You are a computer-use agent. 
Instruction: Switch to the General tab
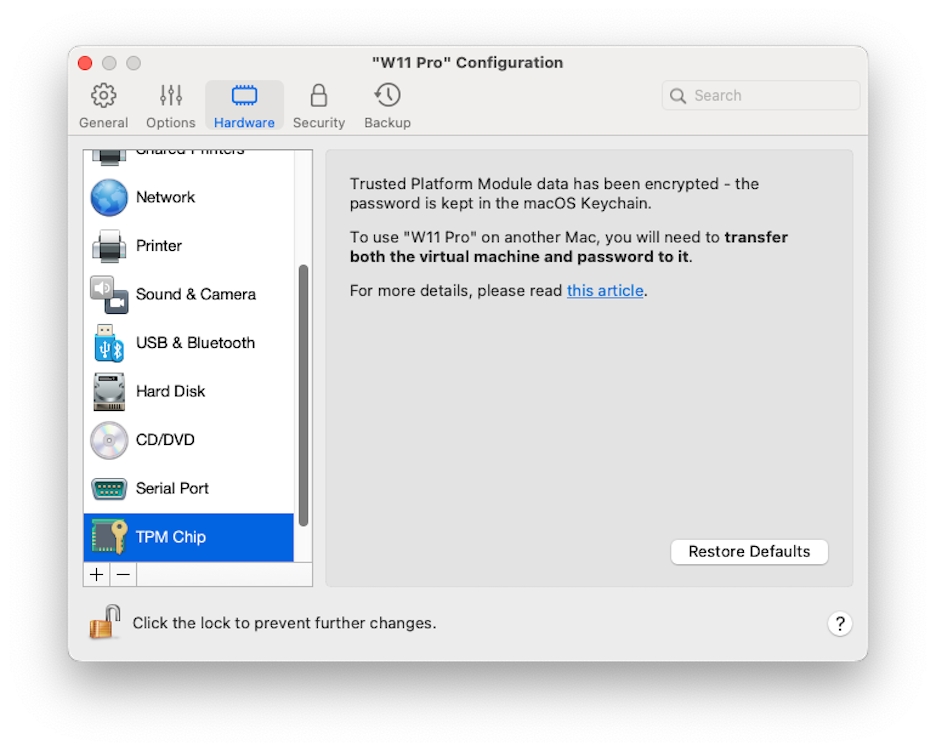104,106
